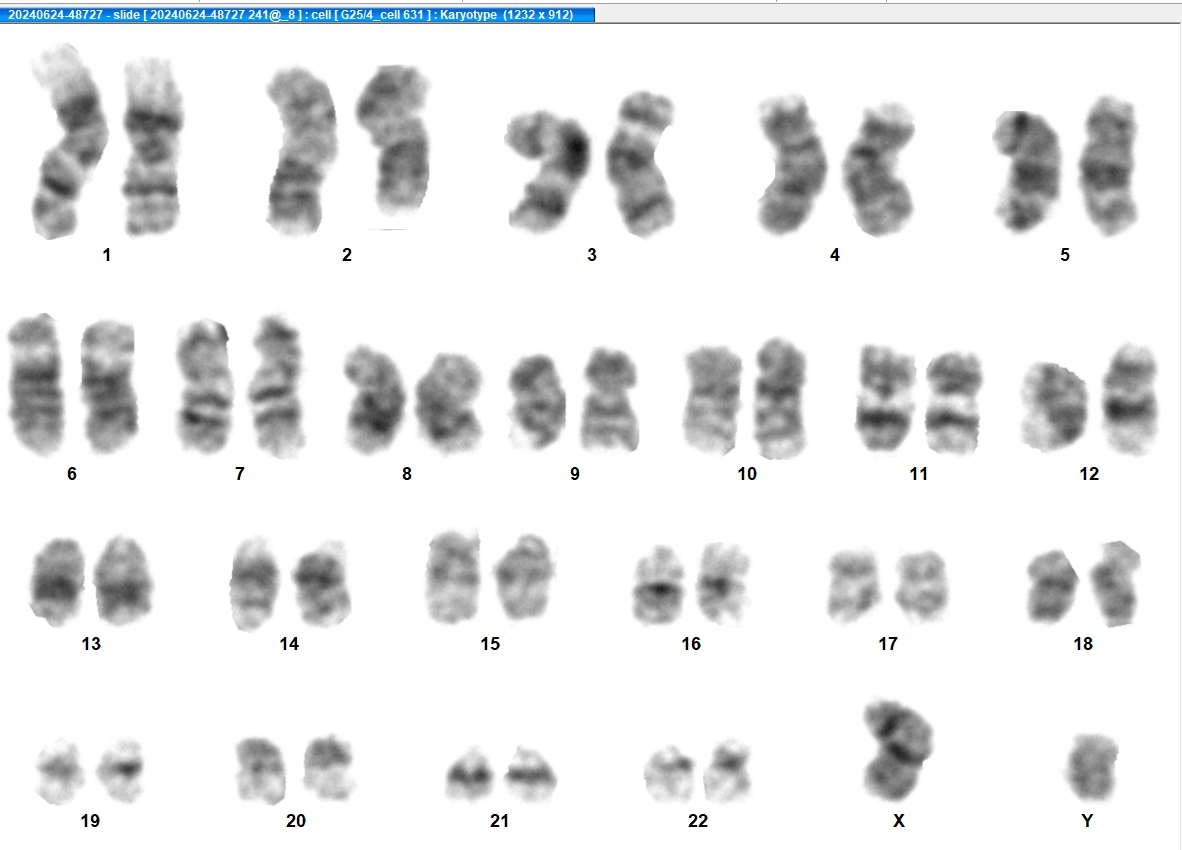The image size is (1182, 850).
Task: Select the right chromosome 14
Action: [321, 584]
